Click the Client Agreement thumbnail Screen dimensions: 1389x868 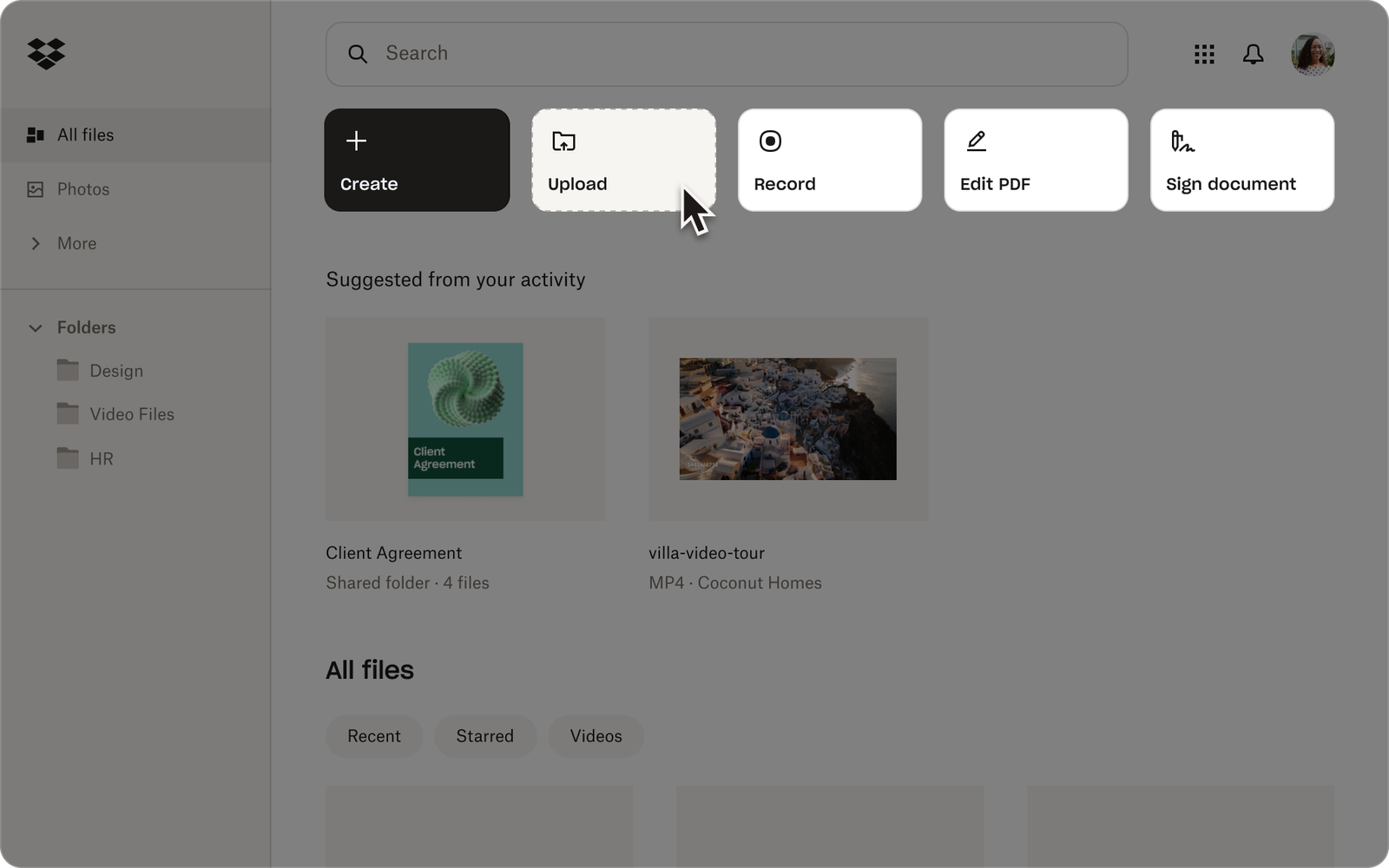465,419
